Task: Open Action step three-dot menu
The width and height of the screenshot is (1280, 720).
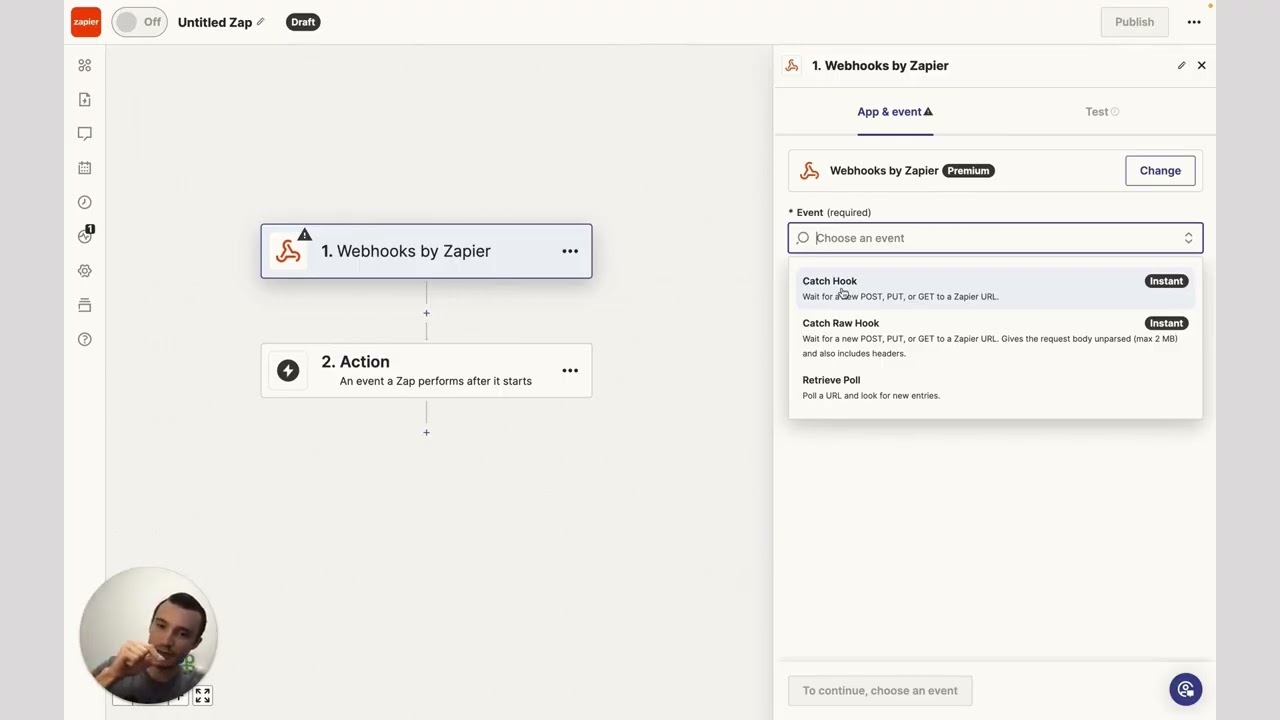Action: pyautogui.click(x=570, y=371)
